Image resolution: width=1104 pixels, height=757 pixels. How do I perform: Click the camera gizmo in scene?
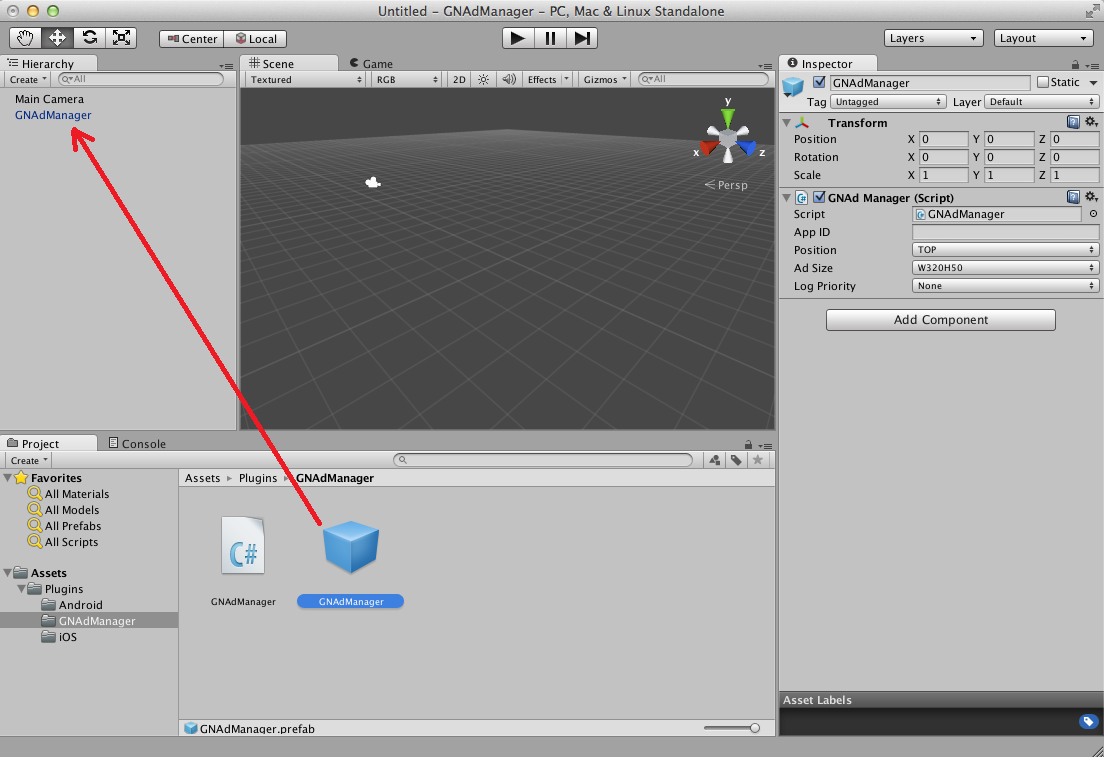tap(373, 183)
